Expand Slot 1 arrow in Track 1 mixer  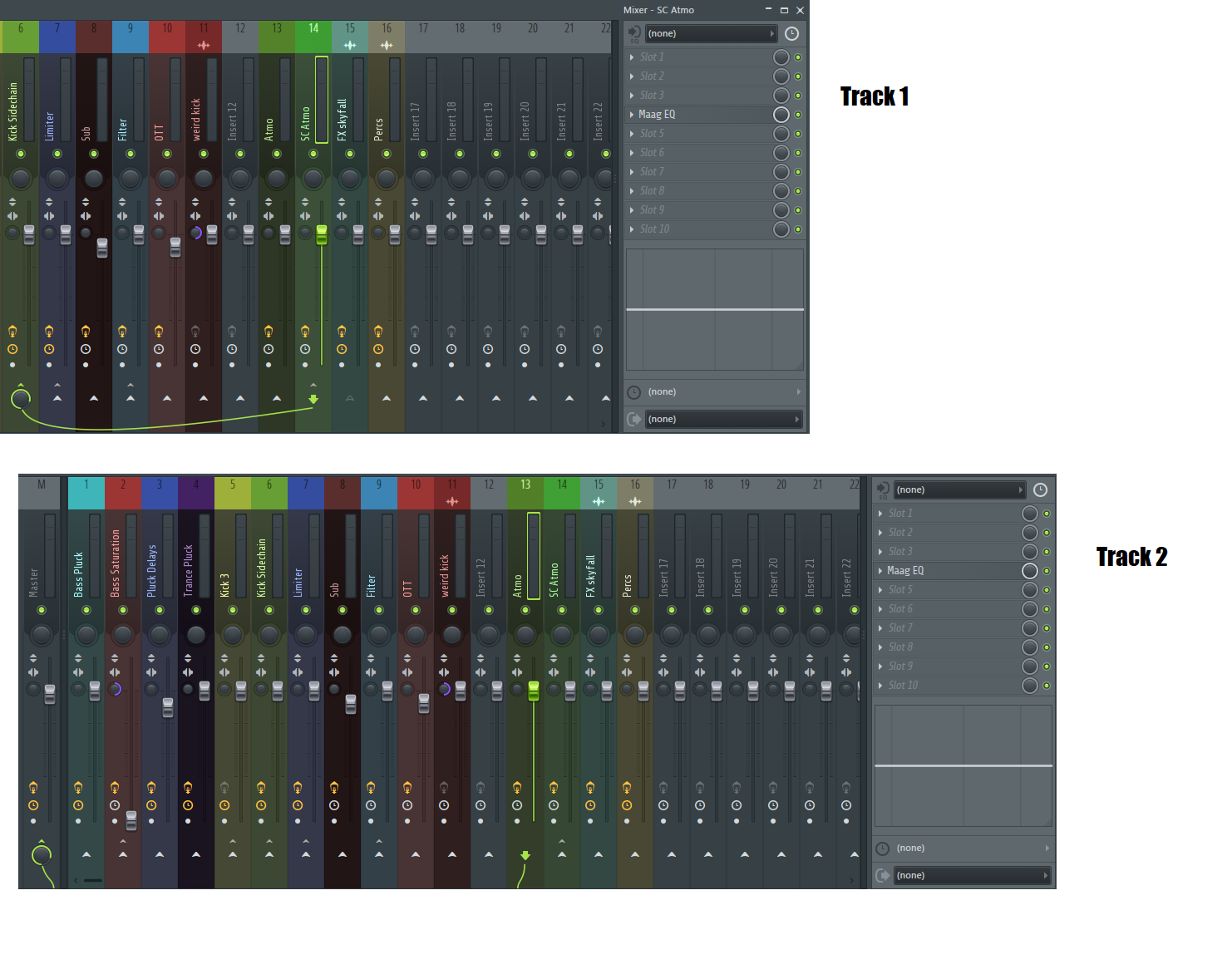[x=632, y=57]
